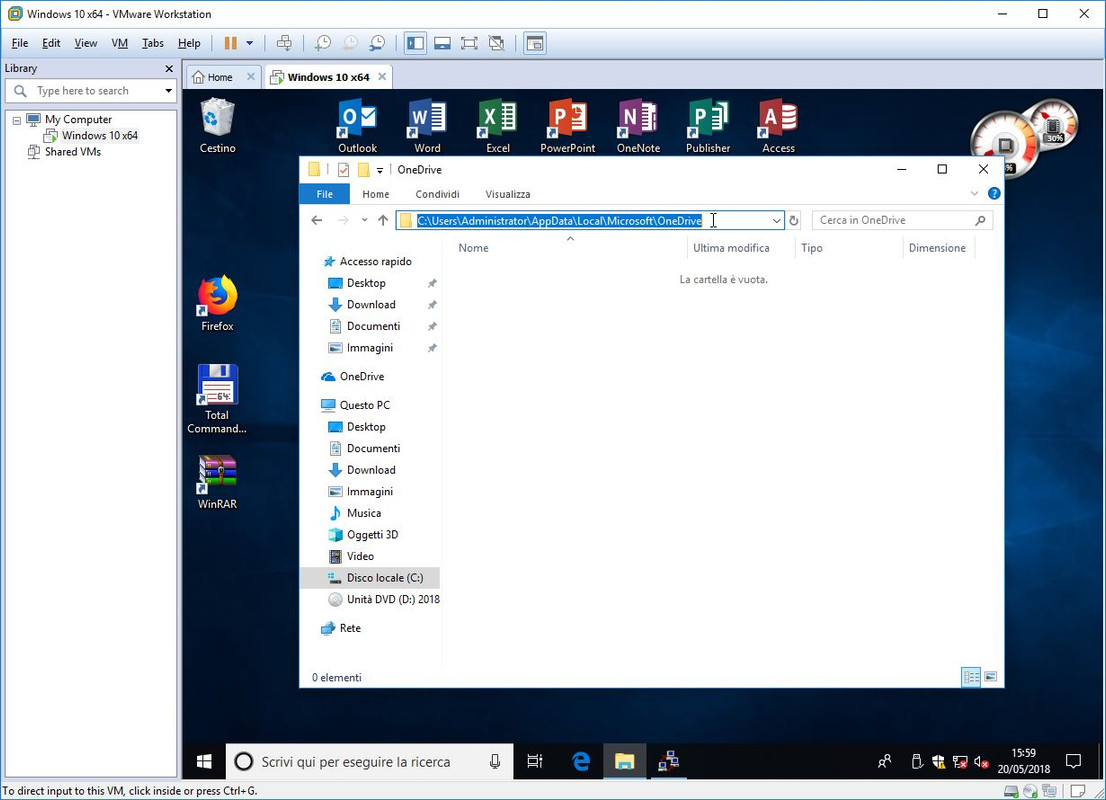Open Musica folder in navigation pane

[363, 513]
